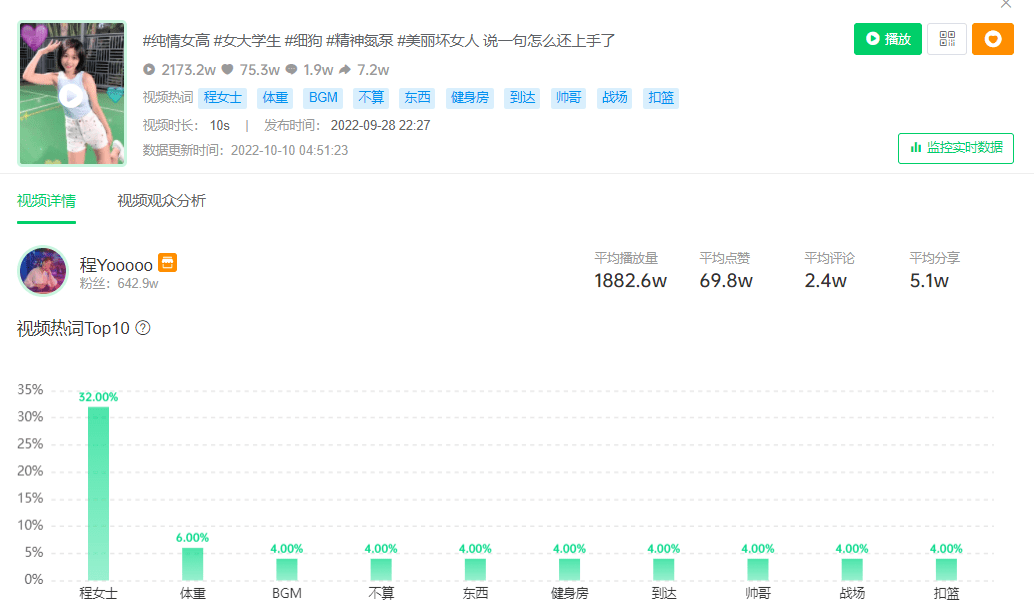Click the orange shop badge beside 程Yooooo
The height and width of the screenshot is (606, 1034).
pos(168,262)
